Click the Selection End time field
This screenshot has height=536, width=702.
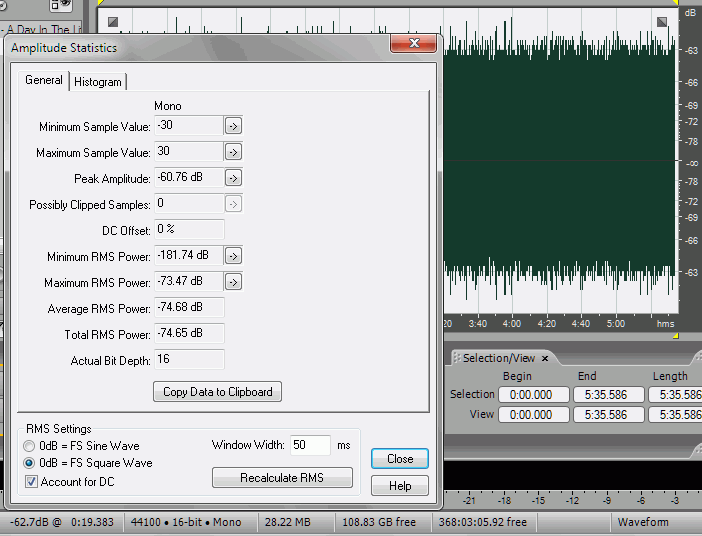click(x=609, y=394)
